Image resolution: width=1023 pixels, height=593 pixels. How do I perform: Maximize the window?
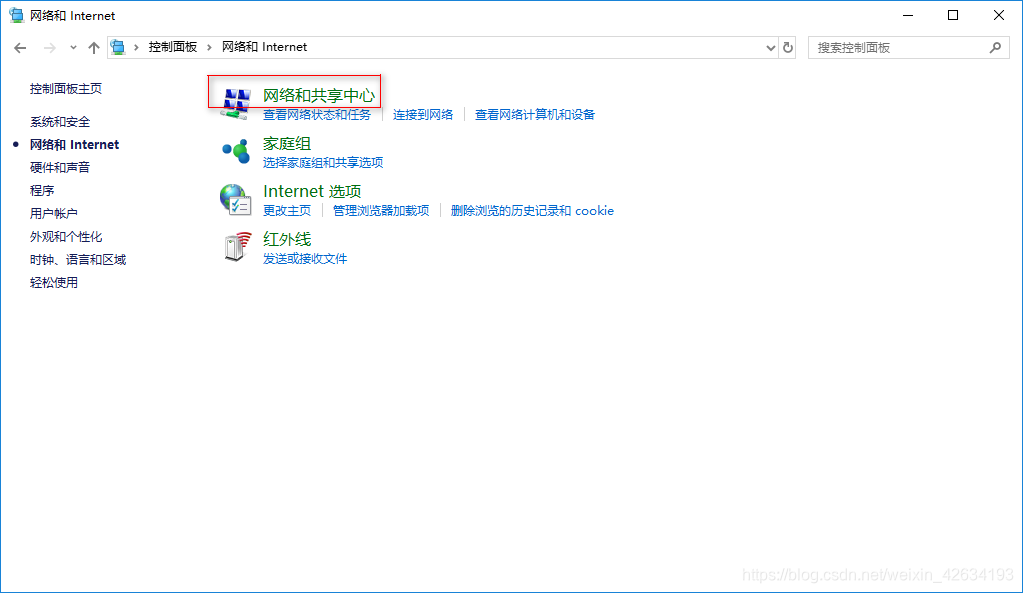click(953, 15)
